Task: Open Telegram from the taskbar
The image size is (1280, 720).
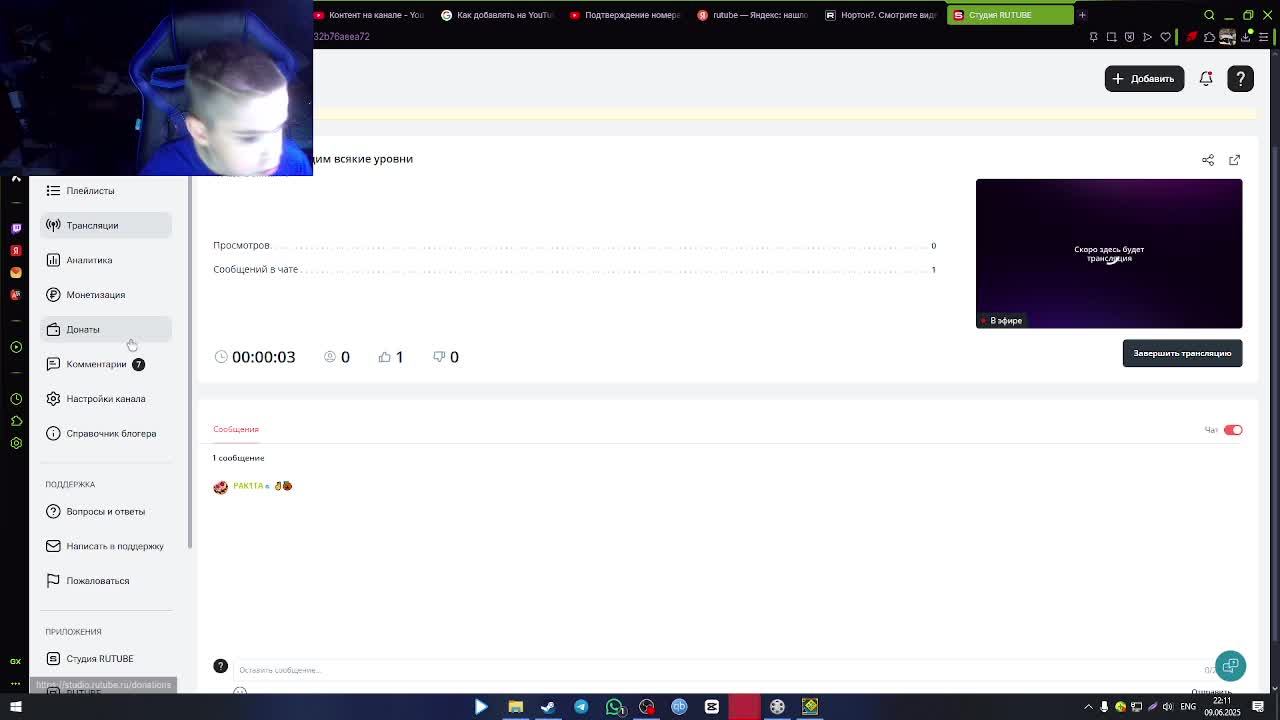Action: 581,707
